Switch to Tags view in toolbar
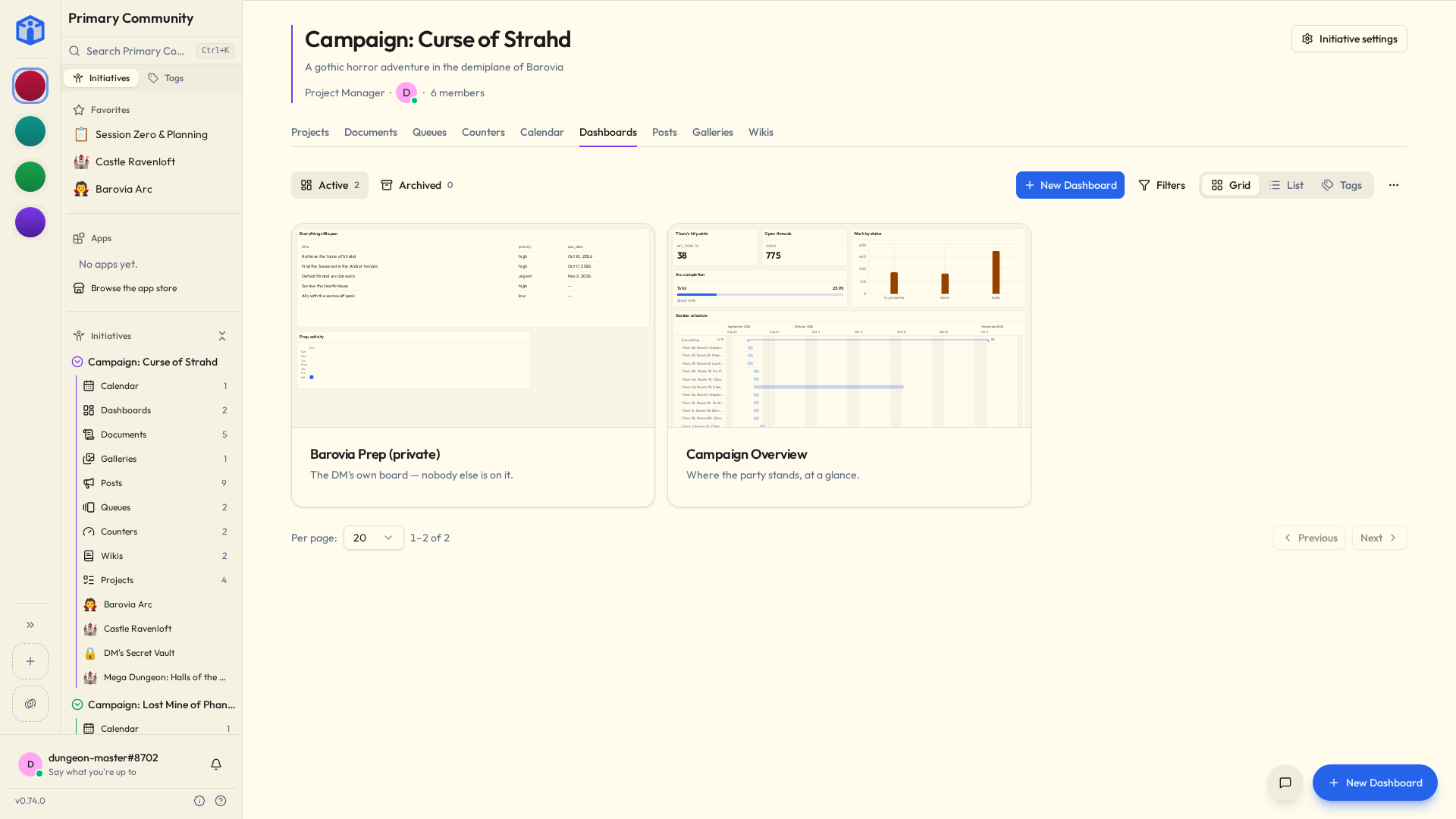This screenshot has height=819, width=1456. tap(1342, 185)
